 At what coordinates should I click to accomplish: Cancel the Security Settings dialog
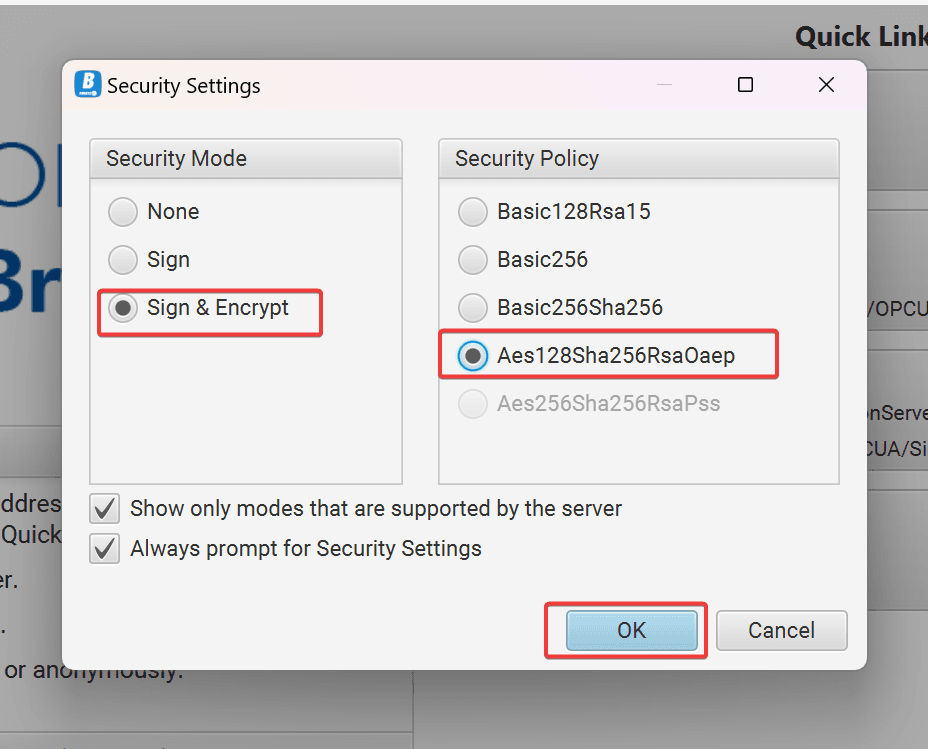click(781, 630)
